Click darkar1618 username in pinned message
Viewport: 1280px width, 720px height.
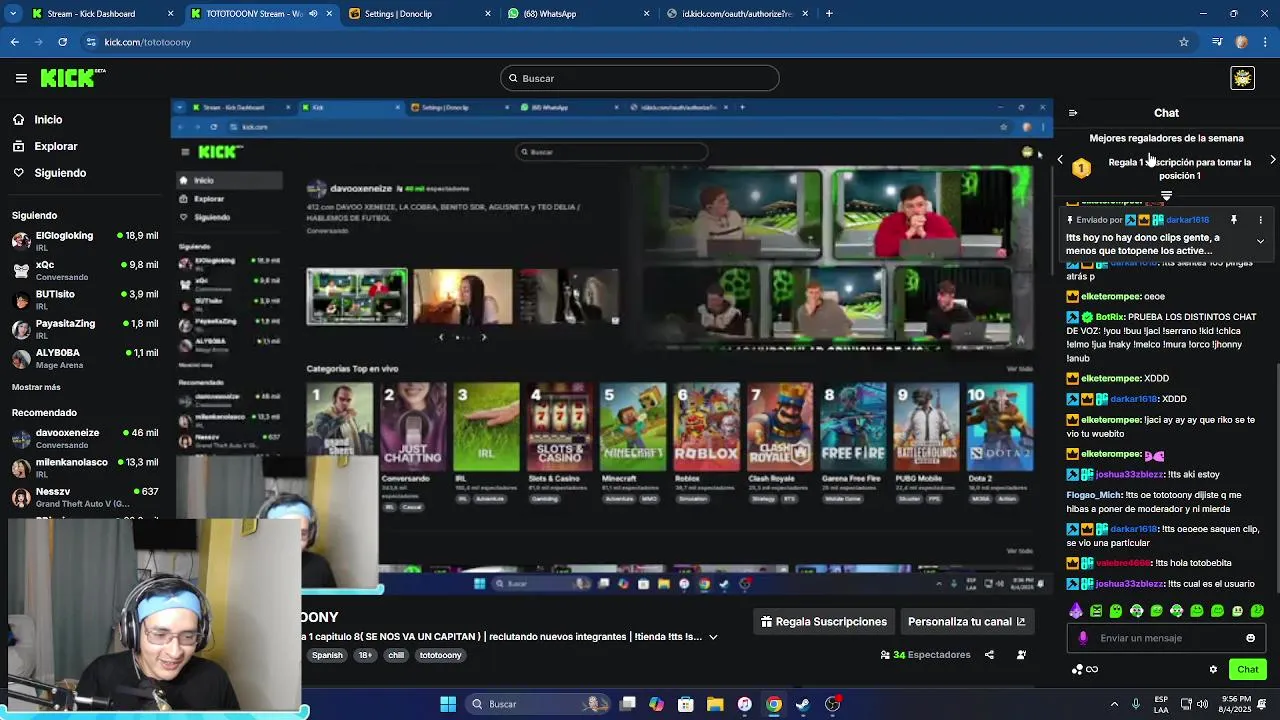pos(1187,220)
